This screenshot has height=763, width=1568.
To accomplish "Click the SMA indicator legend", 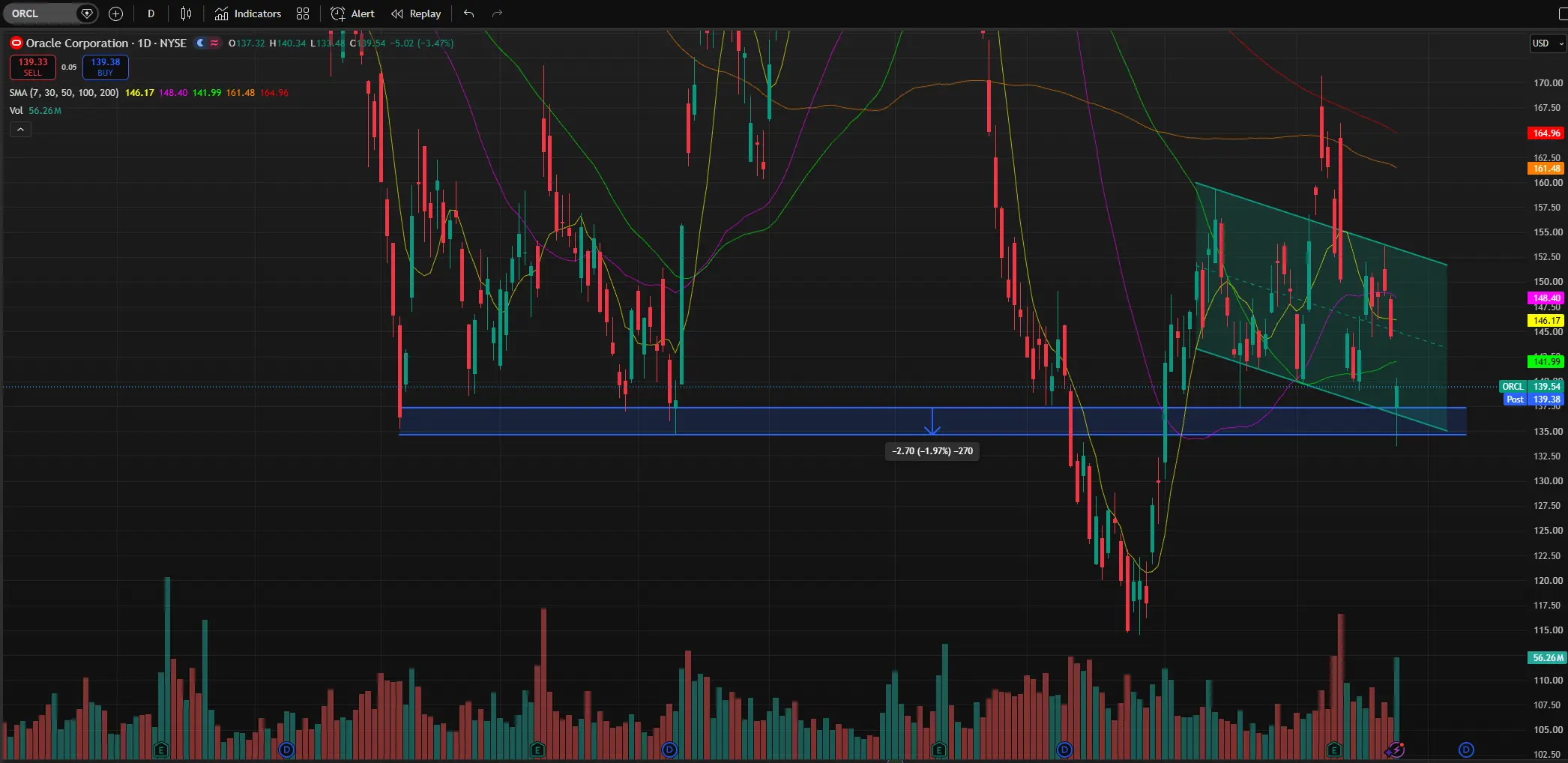I will tap(64, 93).
